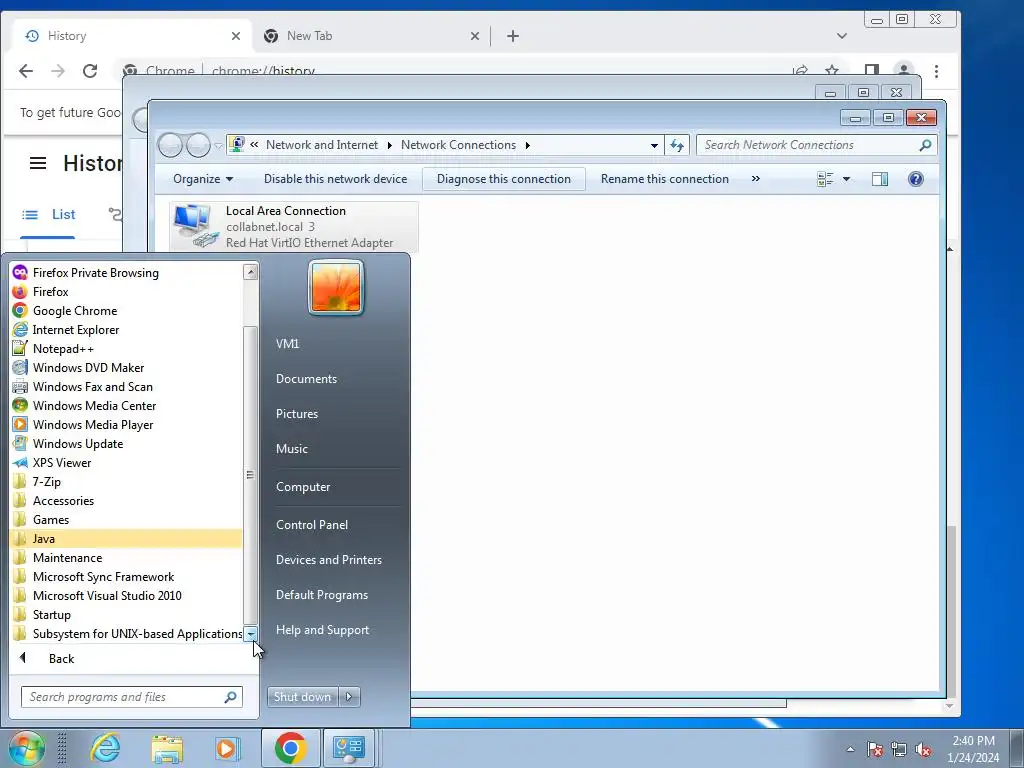Screen dimensions: 1024x768
Task: Expand the Network Connections breadcrumb arrow
Action: pos(528,145)
